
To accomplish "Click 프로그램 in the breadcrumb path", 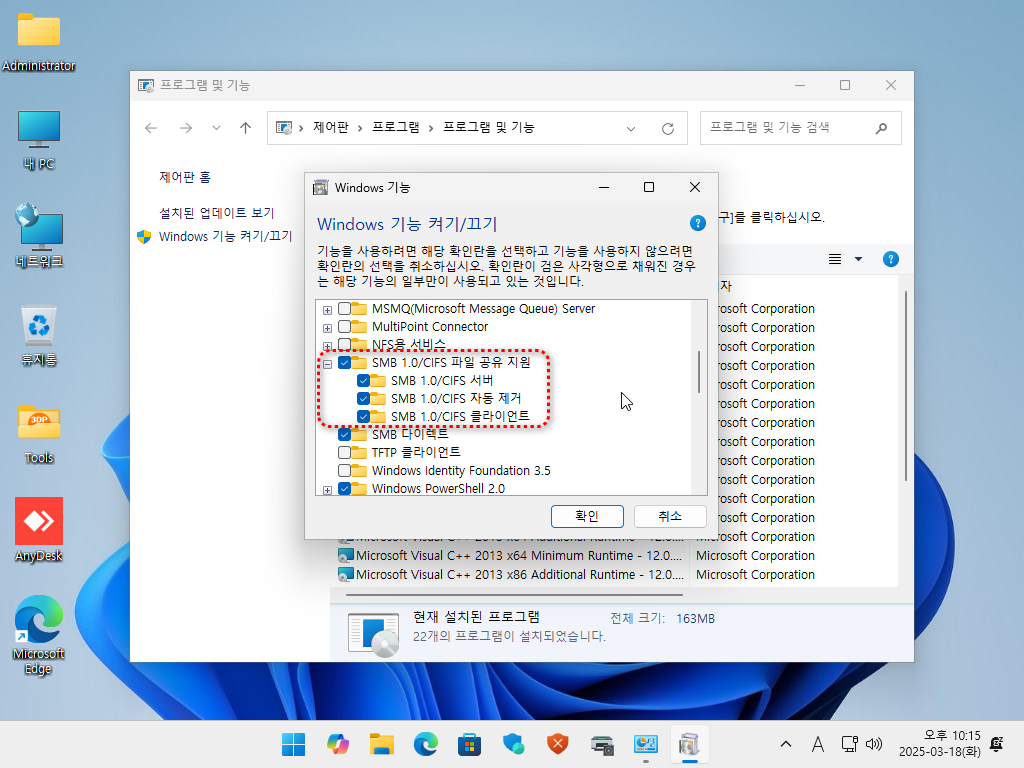I will (396, 127).
